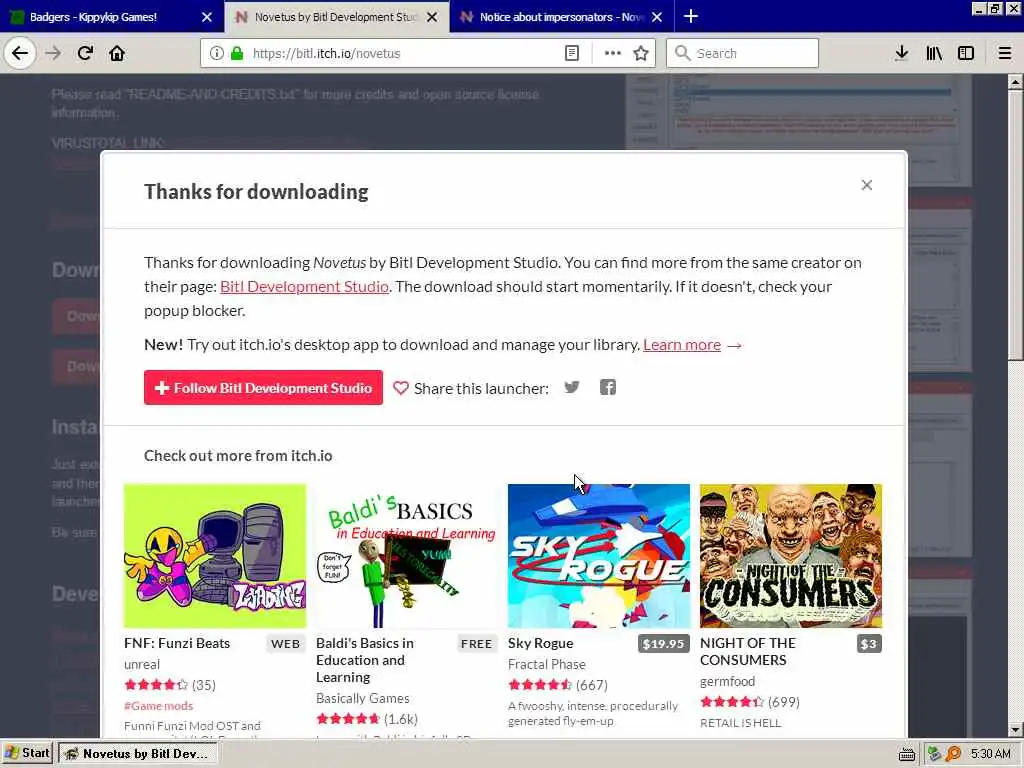The image size is (1024, 768).
Task: Click the $3 price tag
Action: coord(869,644)
